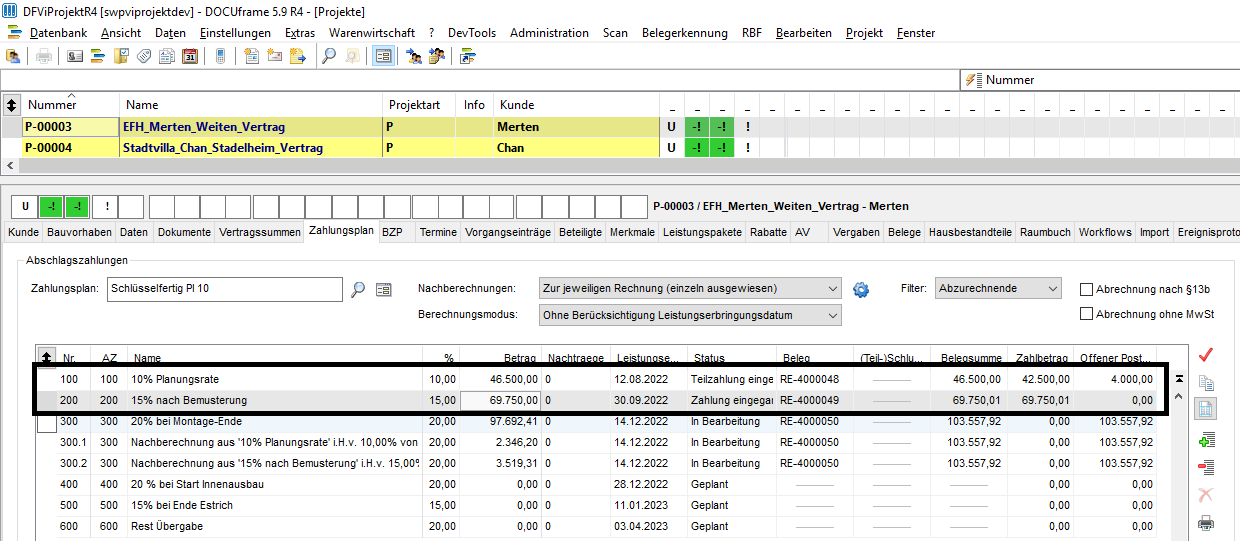
Task: Click the new mail envelope toolbar icon
Action: [x=275, y=56]
